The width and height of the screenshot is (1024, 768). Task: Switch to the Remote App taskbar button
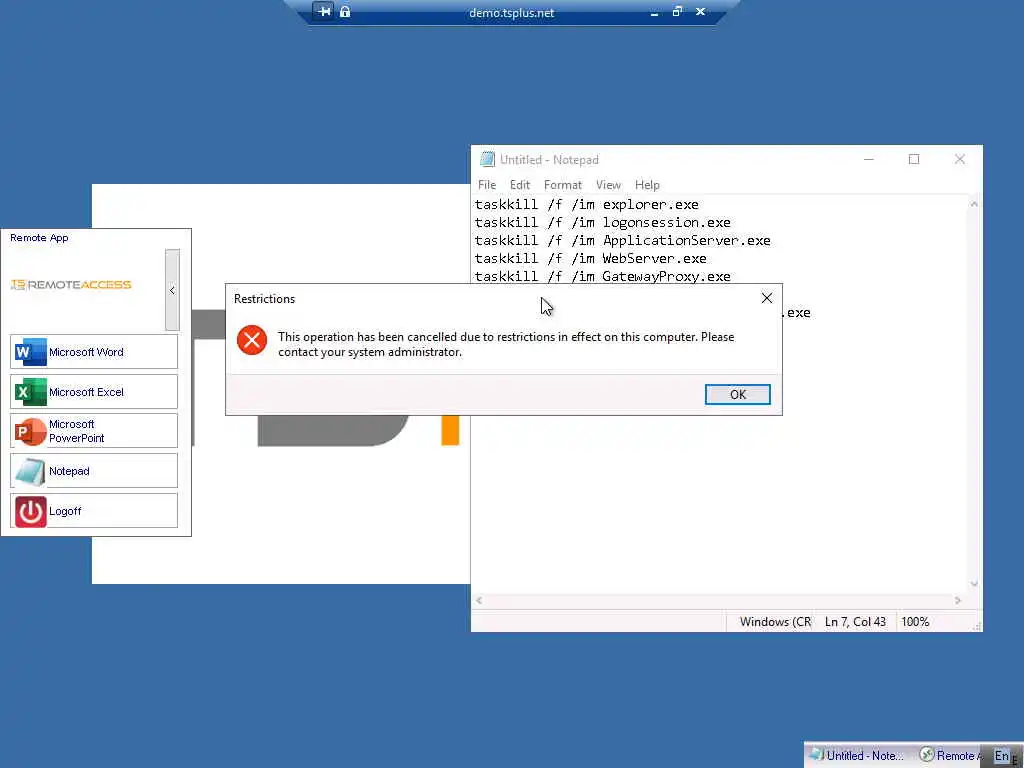pyautogui.click(x=950, y=756)
